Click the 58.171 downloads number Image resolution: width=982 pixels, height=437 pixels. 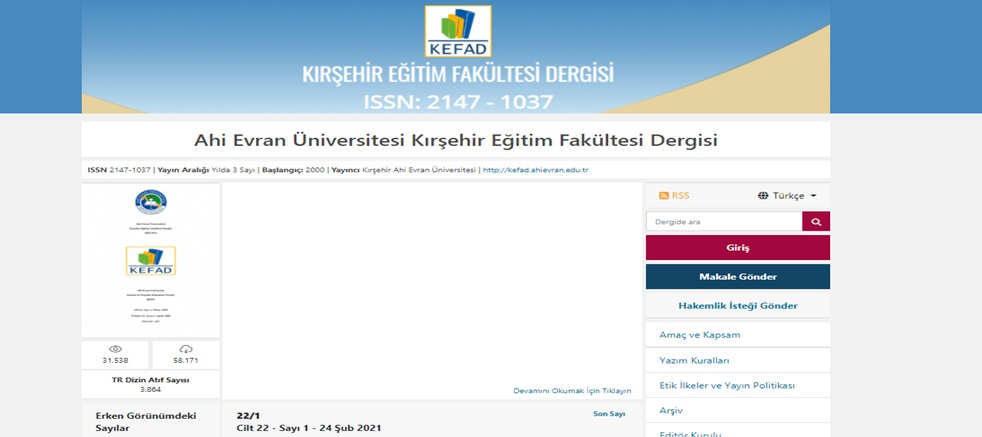coord(186,361)
